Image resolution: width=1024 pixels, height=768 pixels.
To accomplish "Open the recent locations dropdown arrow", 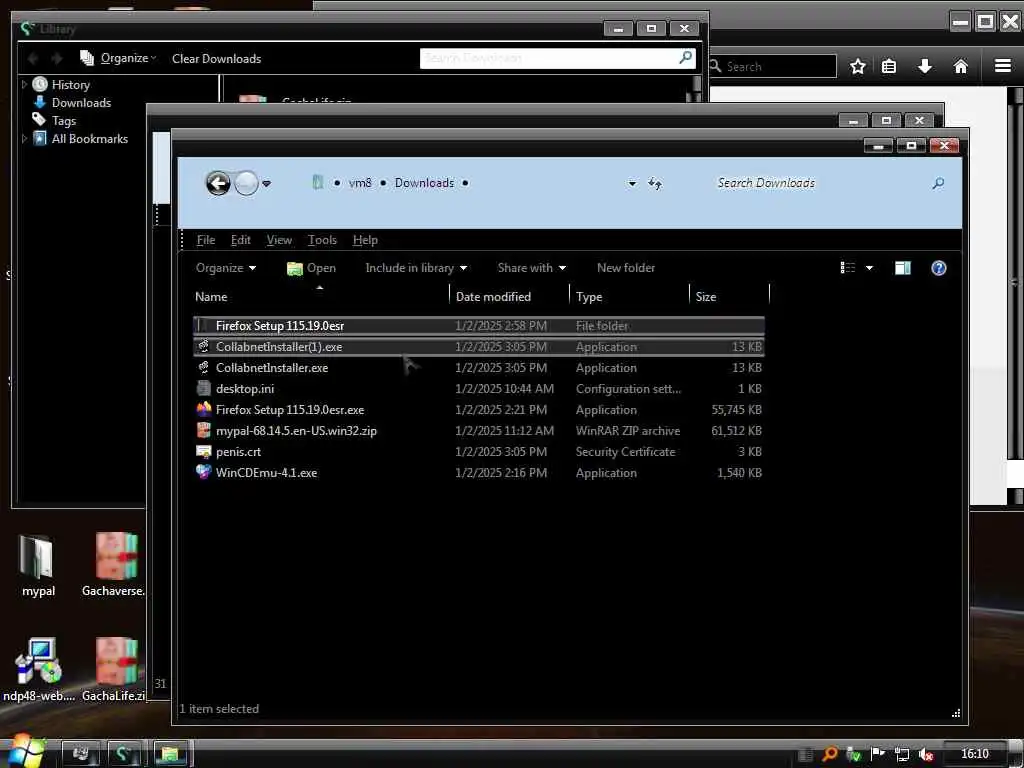I will point(266,184).
